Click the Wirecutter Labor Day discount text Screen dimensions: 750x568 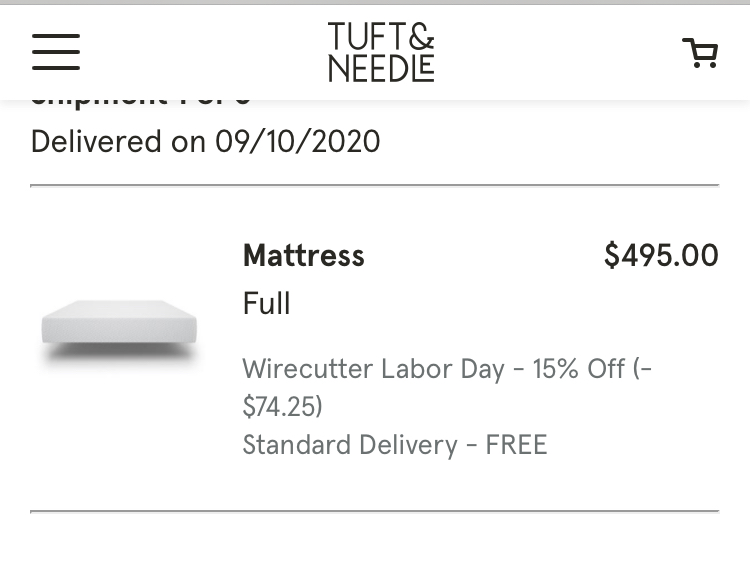coord(373,369)
